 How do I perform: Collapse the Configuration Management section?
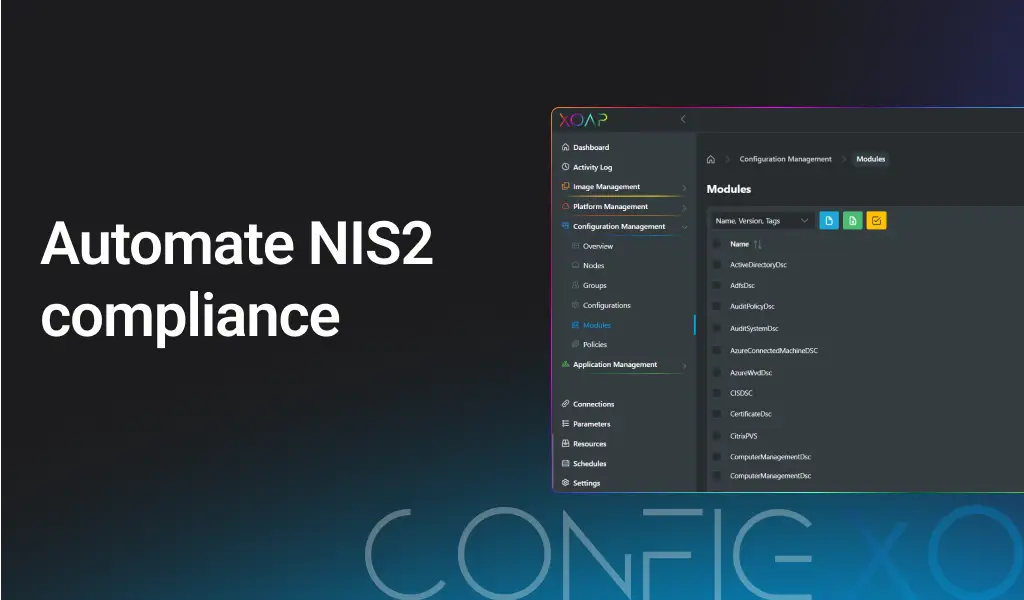coord(684,227)
